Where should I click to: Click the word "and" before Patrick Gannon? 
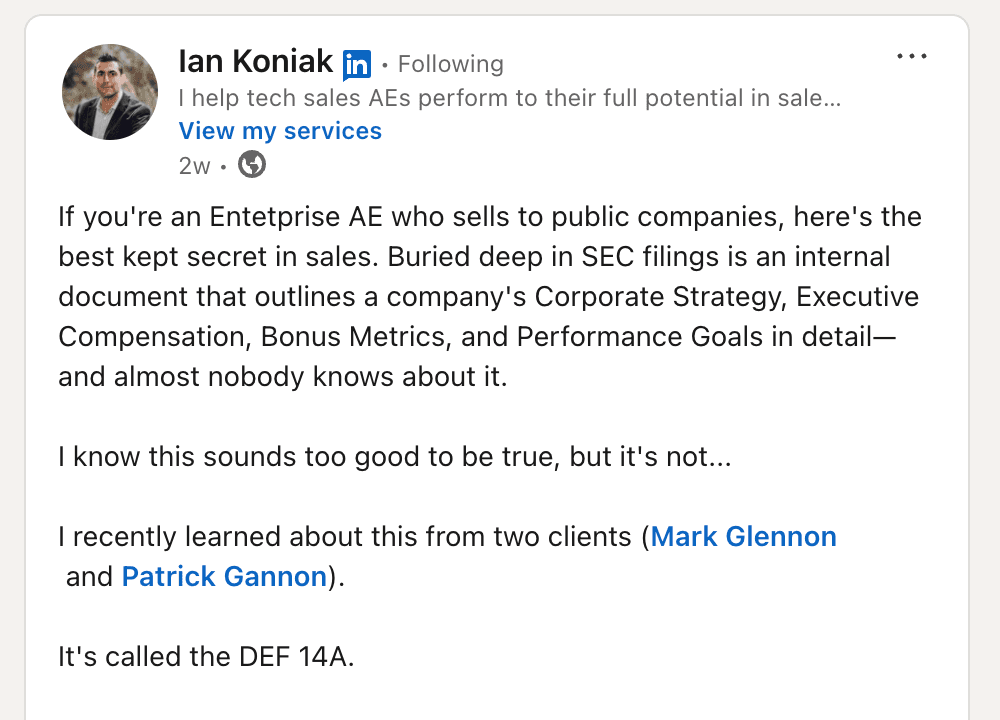point(89,577)
